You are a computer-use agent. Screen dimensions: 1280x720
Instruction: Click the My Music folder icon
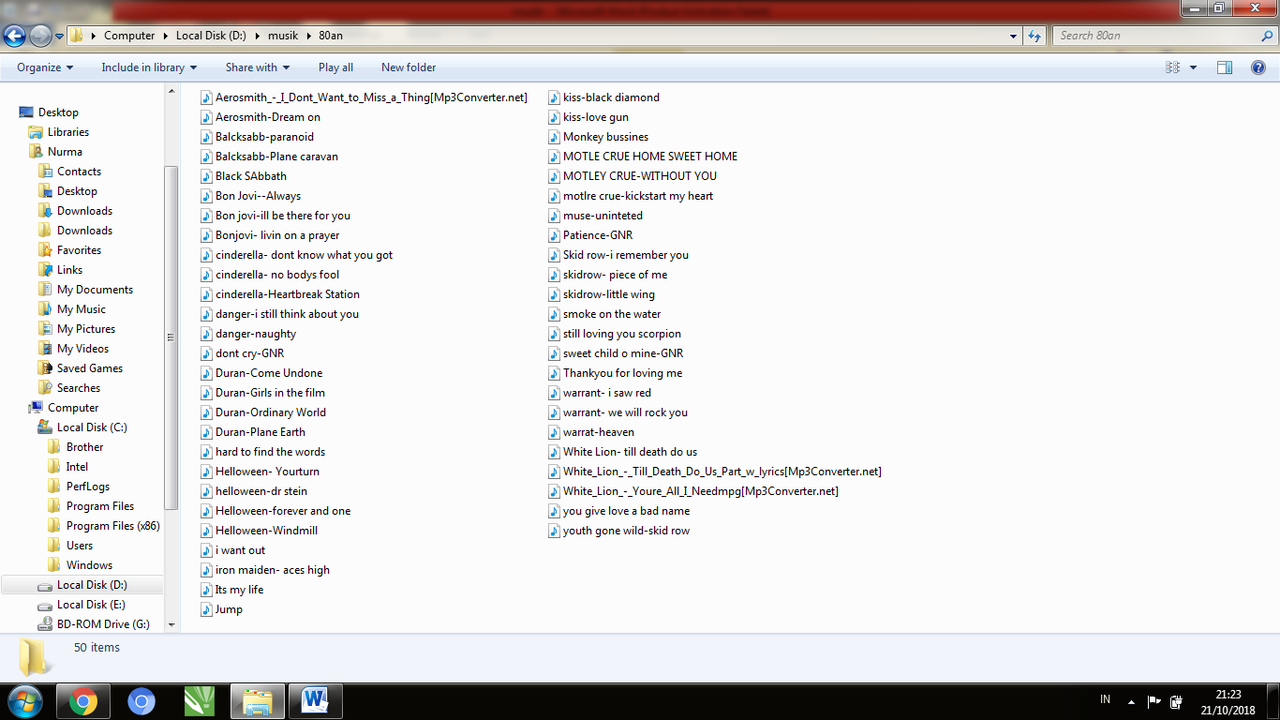coord(45,309)
